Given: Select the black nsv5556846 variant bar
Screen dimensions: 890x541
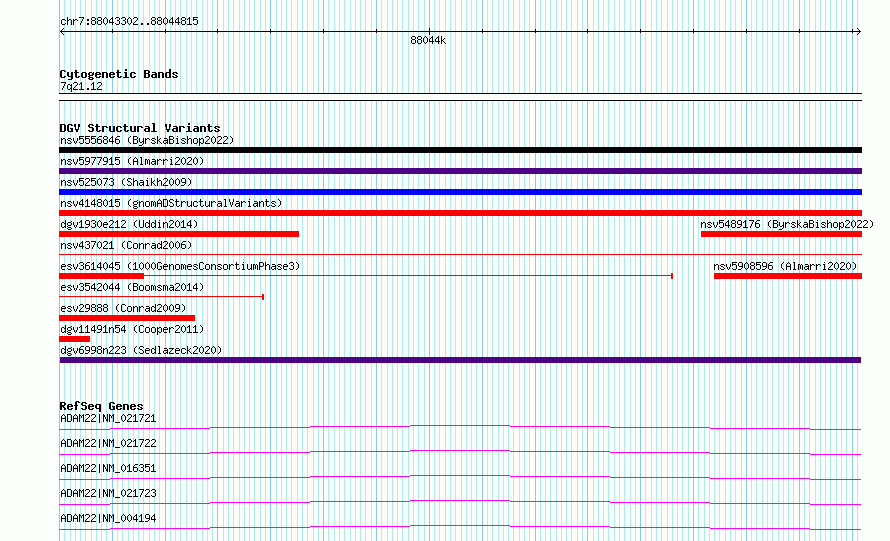Looking at the screenshot, I should [x=460, y=150].
